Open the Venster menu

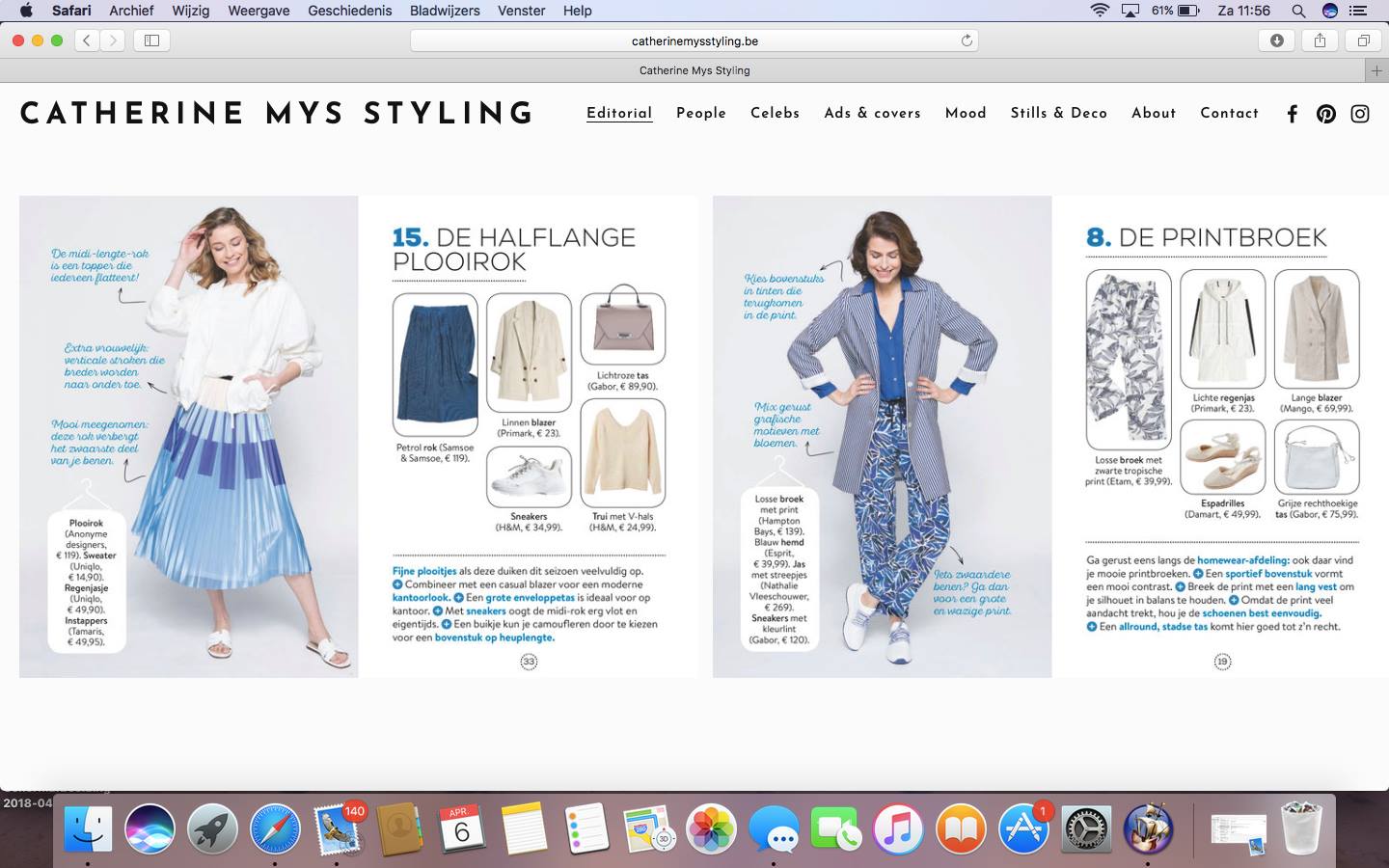point(522,11)
